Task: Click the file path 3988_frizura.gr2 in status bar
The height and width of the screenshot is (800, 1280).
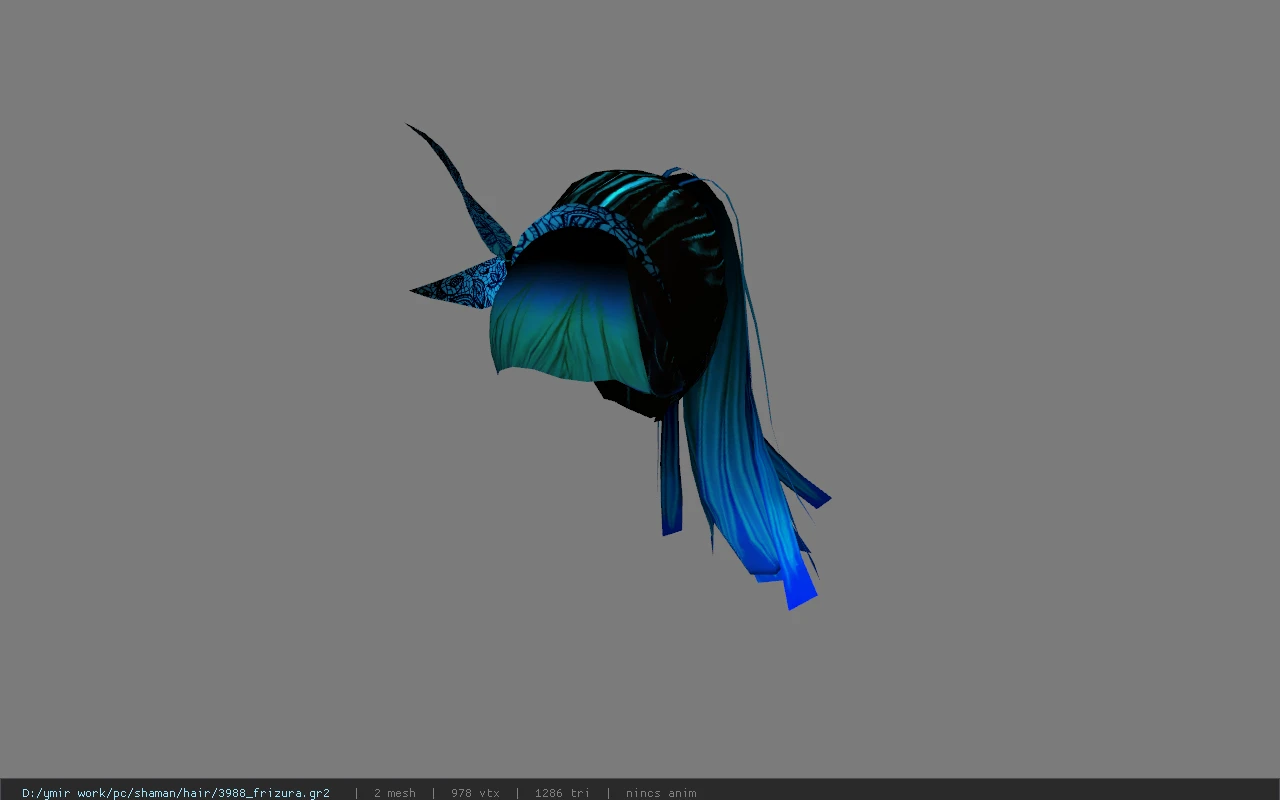Action: (x=176, y=793)
